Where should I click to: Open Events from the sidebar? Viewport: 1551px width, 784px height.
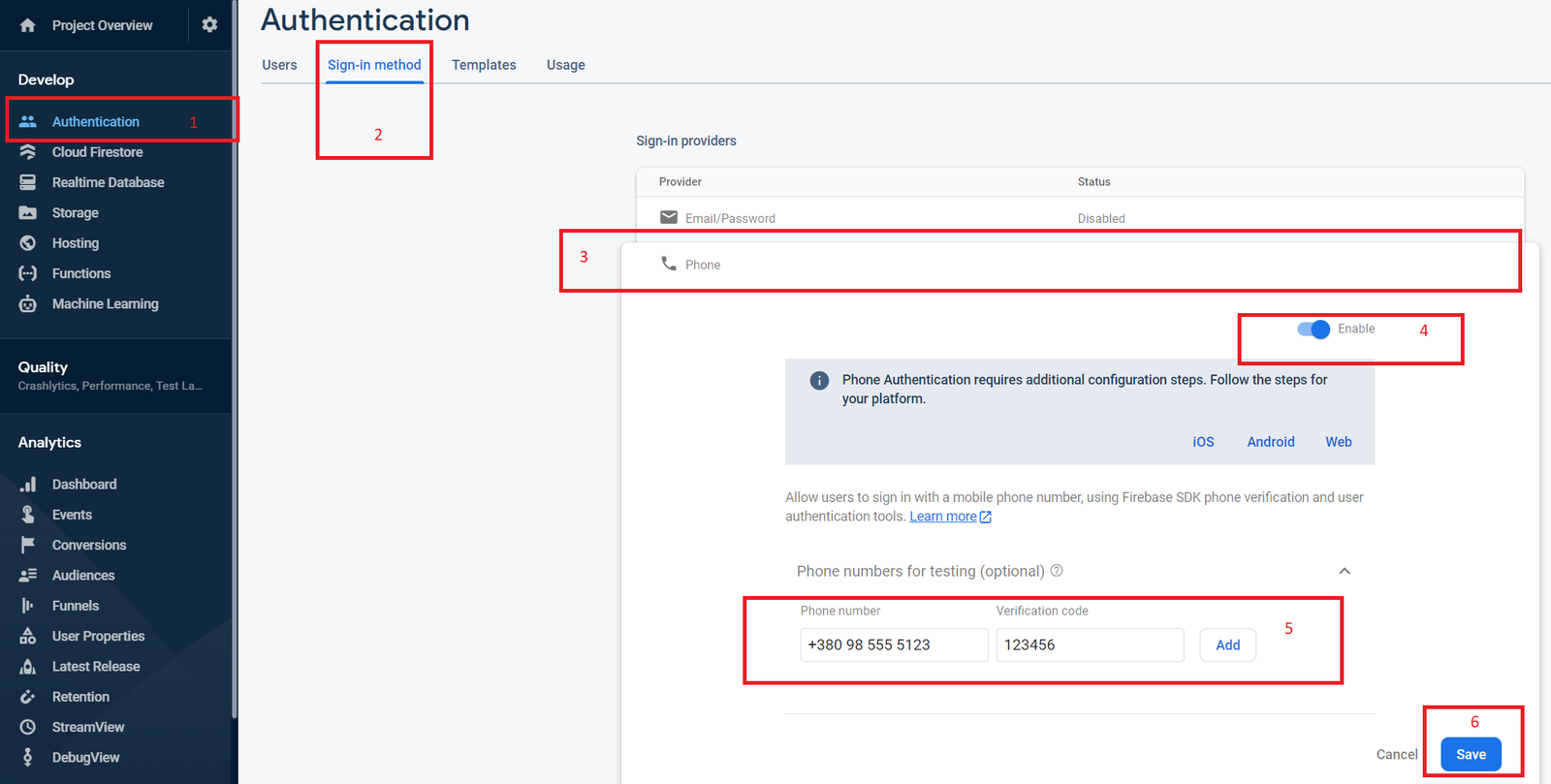(x=73, y=515)
